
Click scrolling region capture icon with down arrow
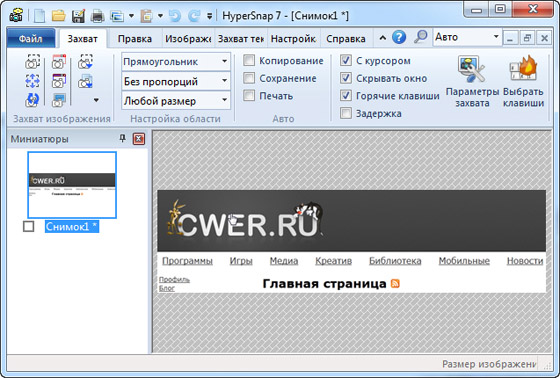pos(86,62)
